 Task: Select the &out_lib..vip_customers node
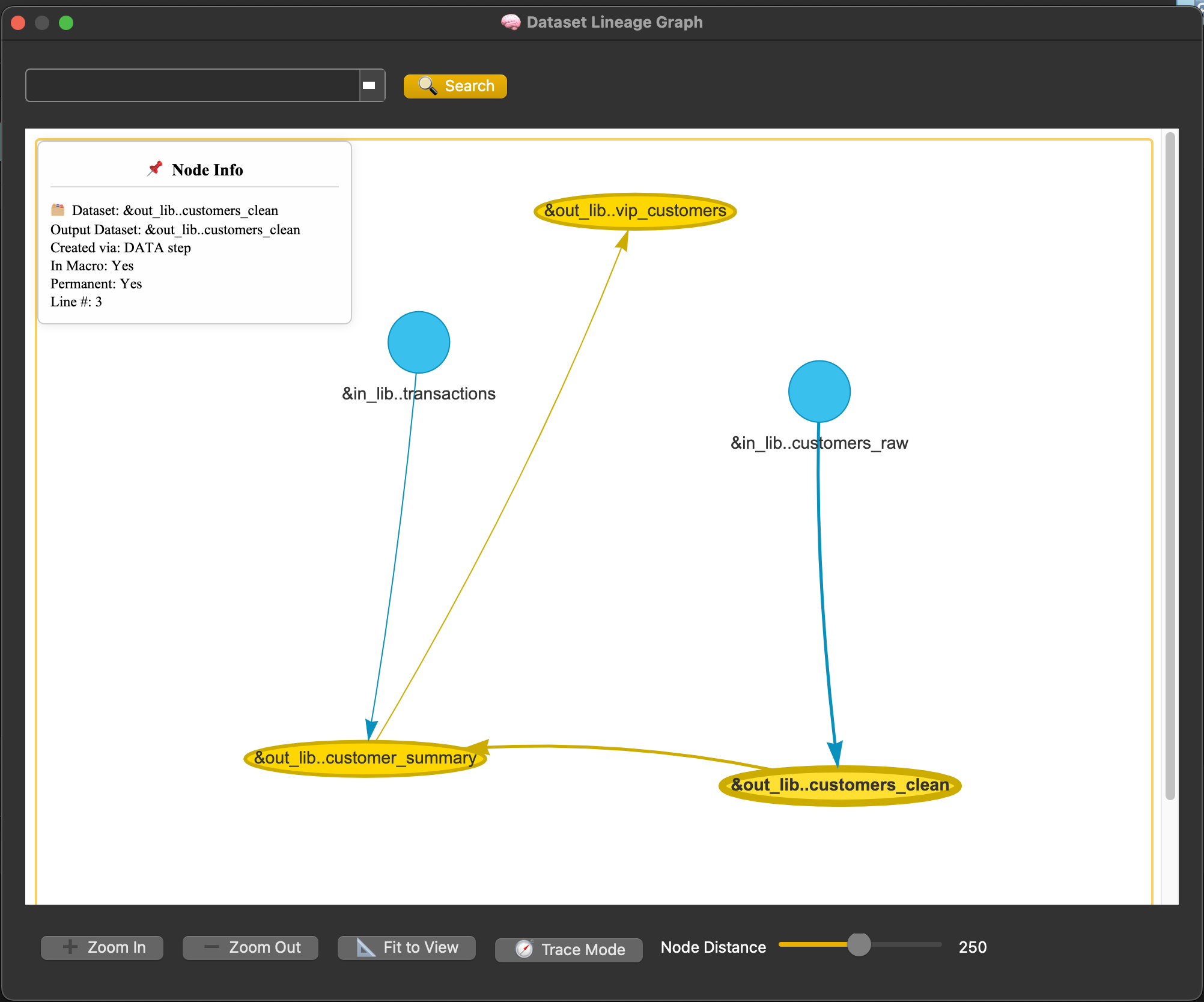point(634,211)
